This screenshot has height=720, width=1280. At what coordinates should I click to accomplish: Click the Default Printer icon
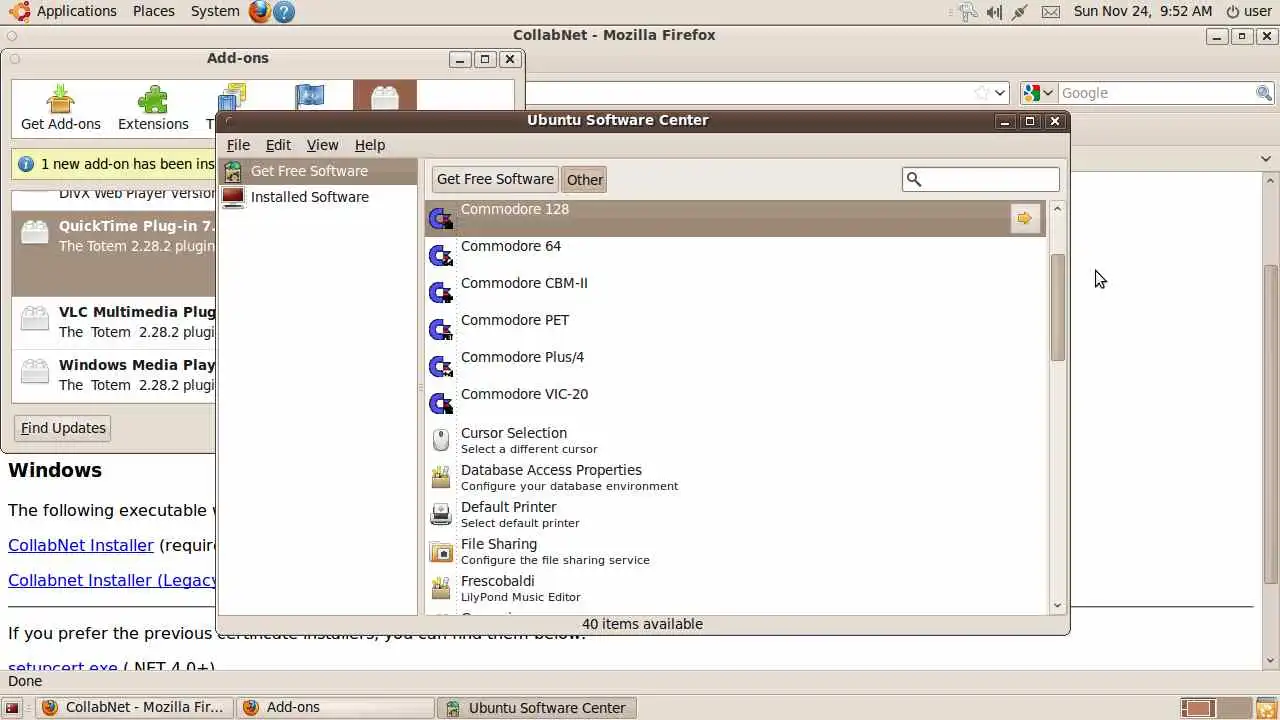[441, 514]
